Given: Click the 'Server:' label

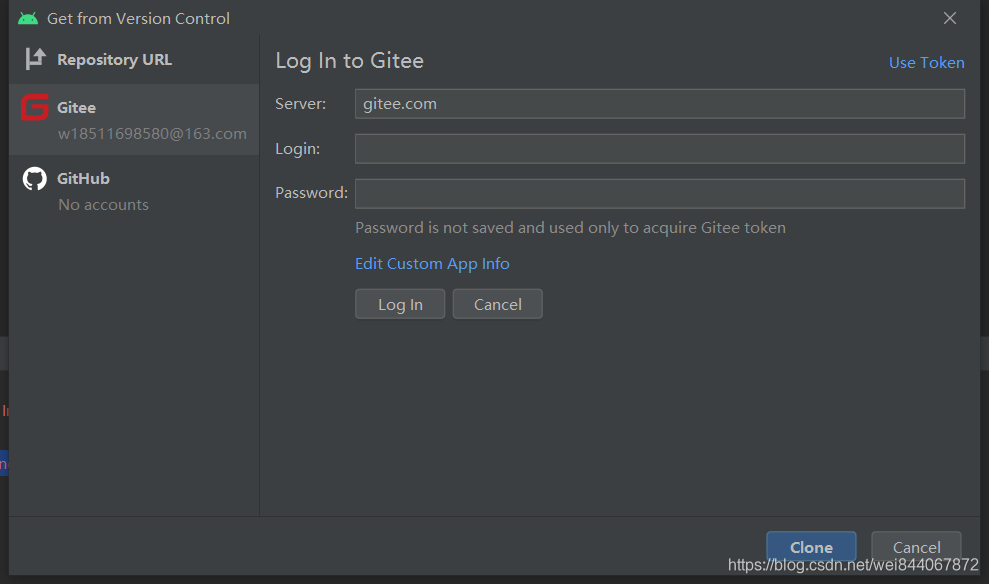Looking at the screenshot, I should [300, 103].
